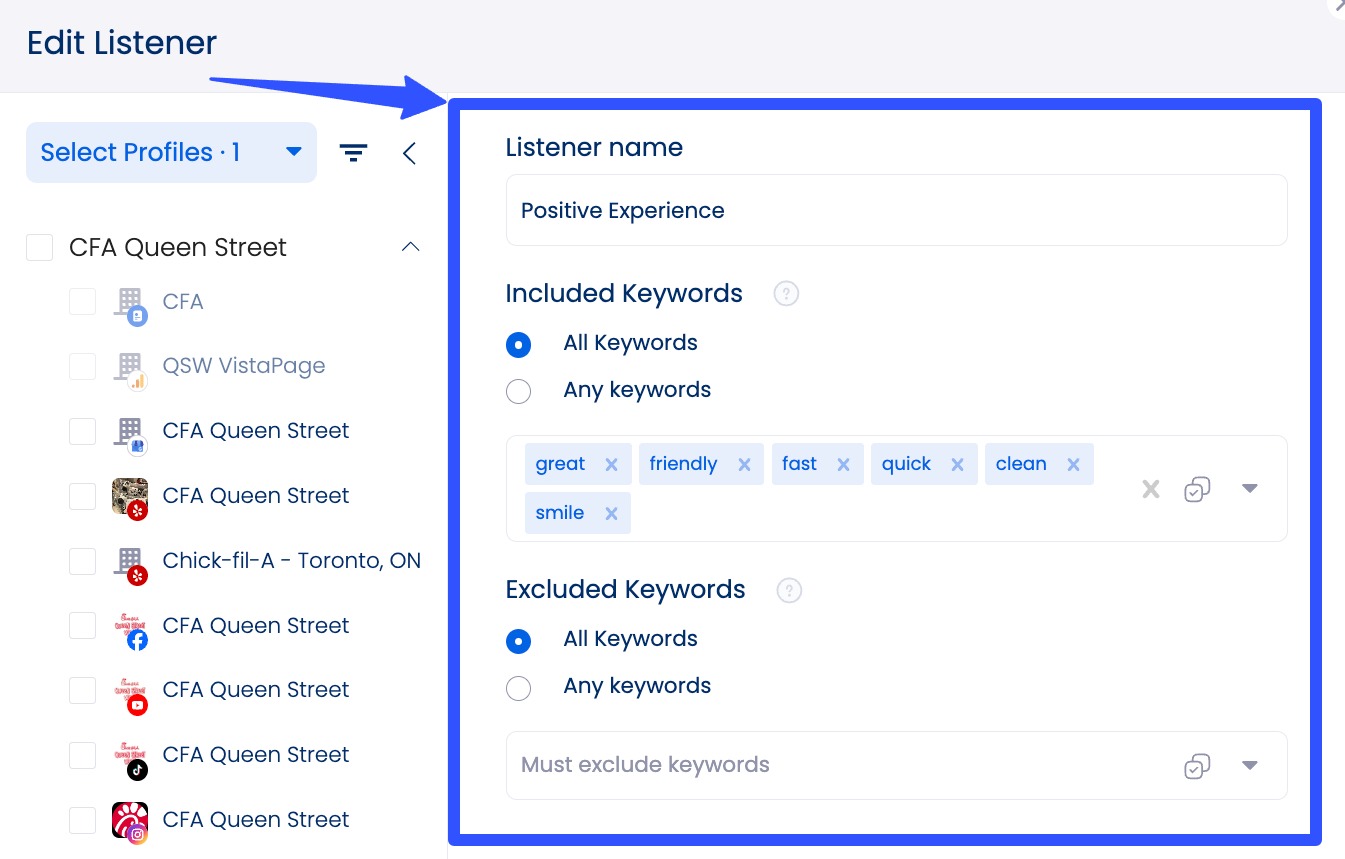Image resolution: width=1345 pixels, height=859 pixels.
Task: Tick the Chick-fil-A - Toronto, ON checkbox
Action: 82,561
